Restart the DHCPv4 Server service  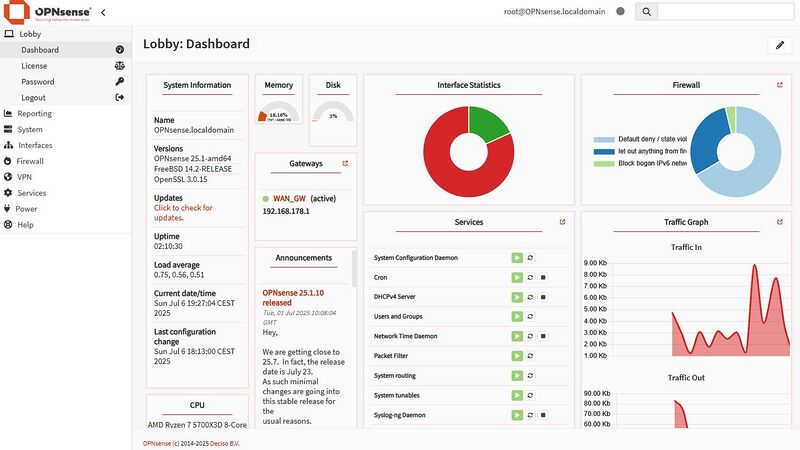[x=530, y=297]
